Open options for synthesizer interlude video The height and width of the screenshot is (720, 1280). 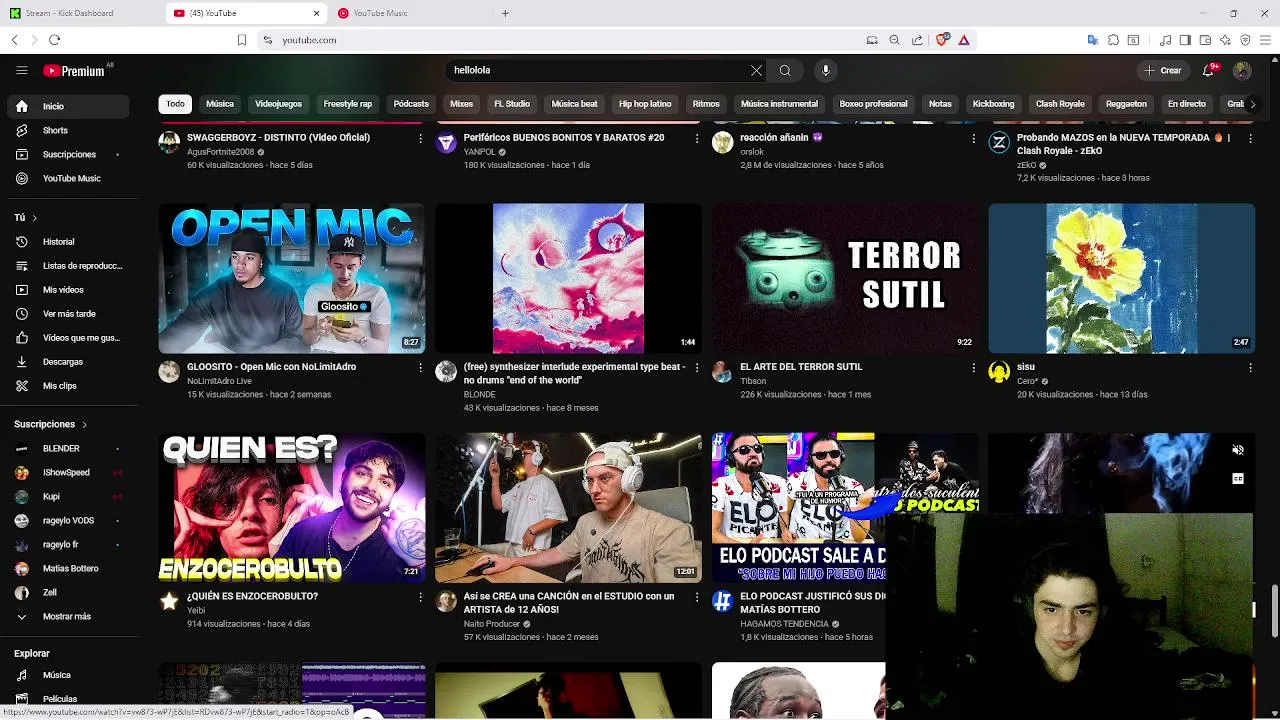696,368
